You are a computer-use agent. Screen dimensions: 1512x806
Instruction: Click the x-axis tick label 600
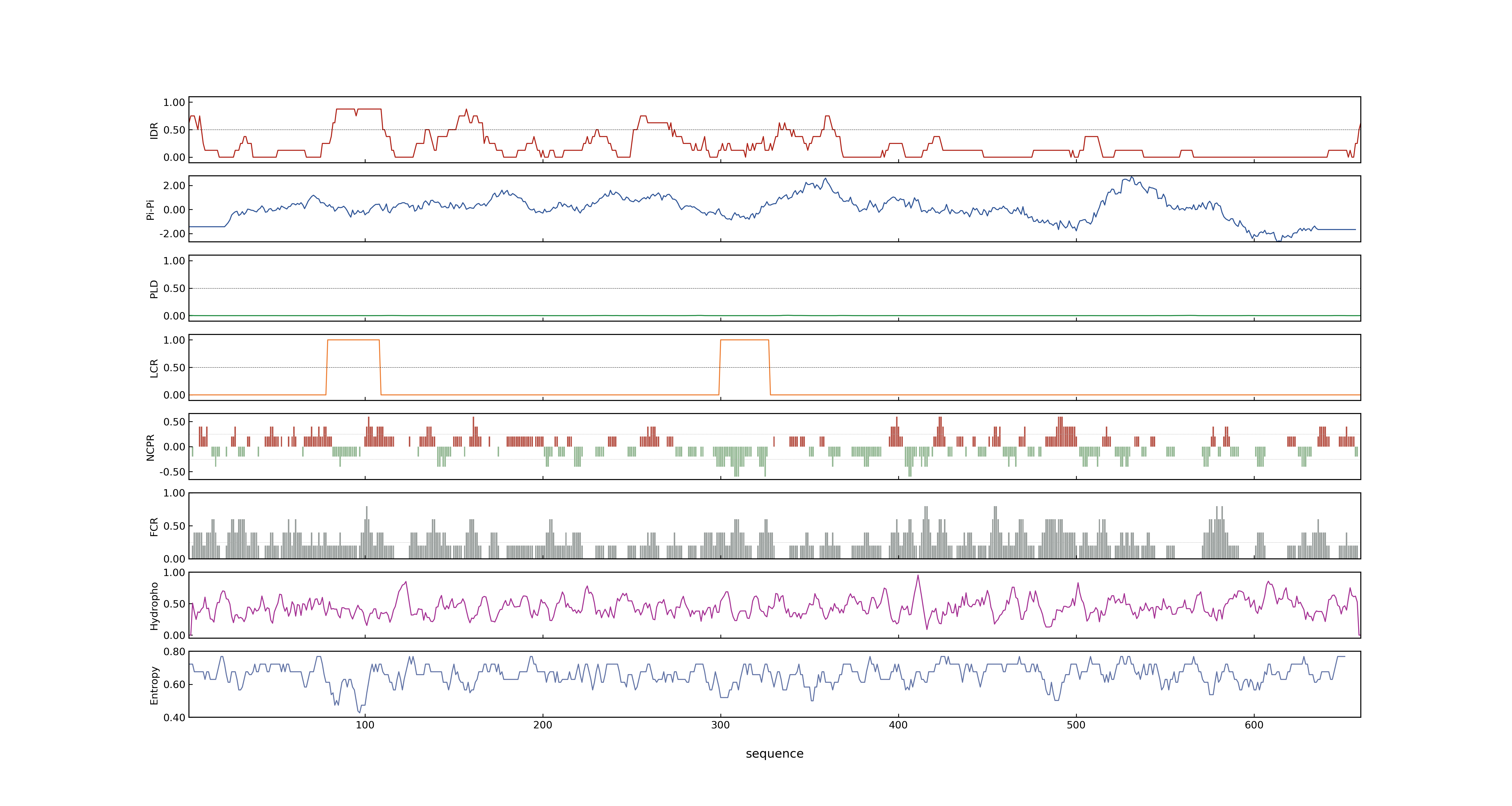coord(1254,725)
